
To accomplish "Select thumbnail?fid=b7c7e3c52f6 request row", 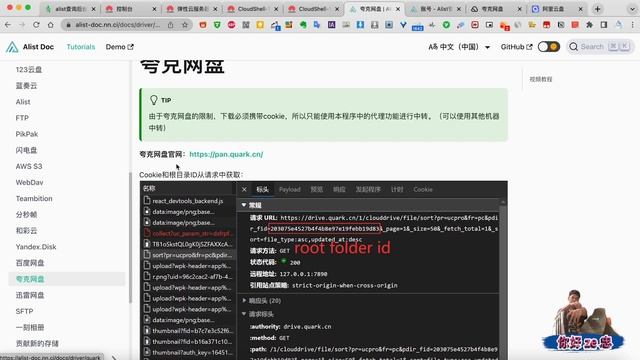I will [x=188, y=331].
